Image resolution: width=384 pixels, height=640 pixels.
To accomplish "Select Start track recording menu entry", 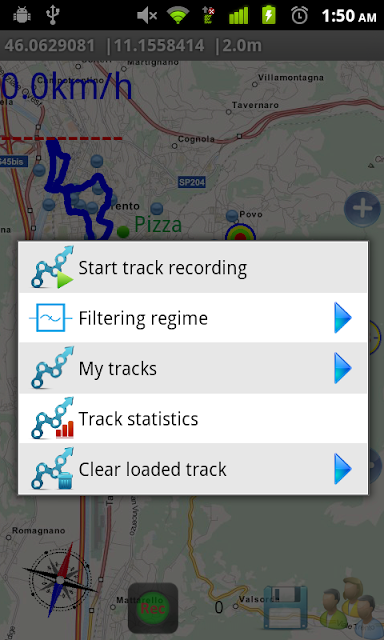I will click(193, 267).
